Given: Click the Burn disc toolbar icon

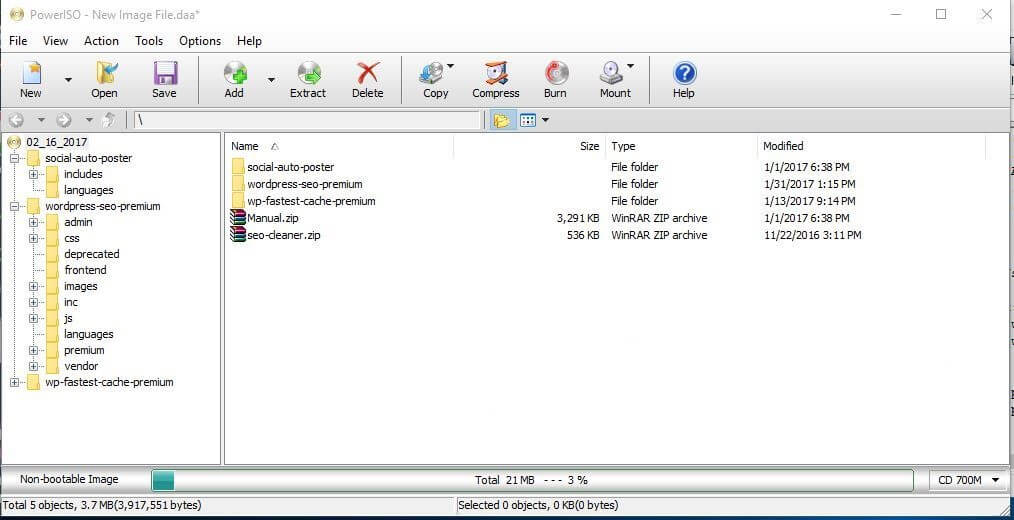Looking at the screenshot, I should 556,73.
